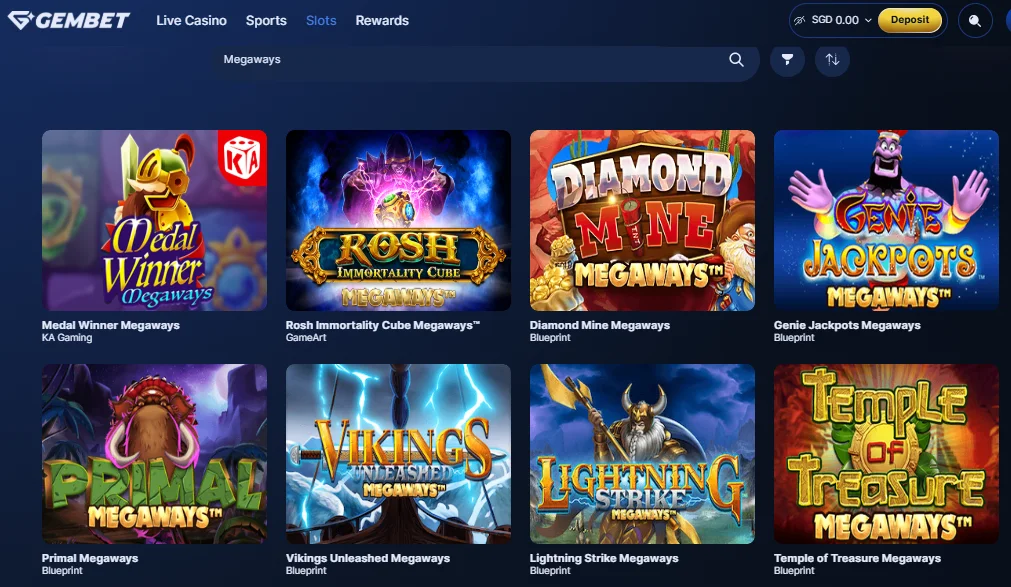Open the filter funnel icon

point(787,60)
